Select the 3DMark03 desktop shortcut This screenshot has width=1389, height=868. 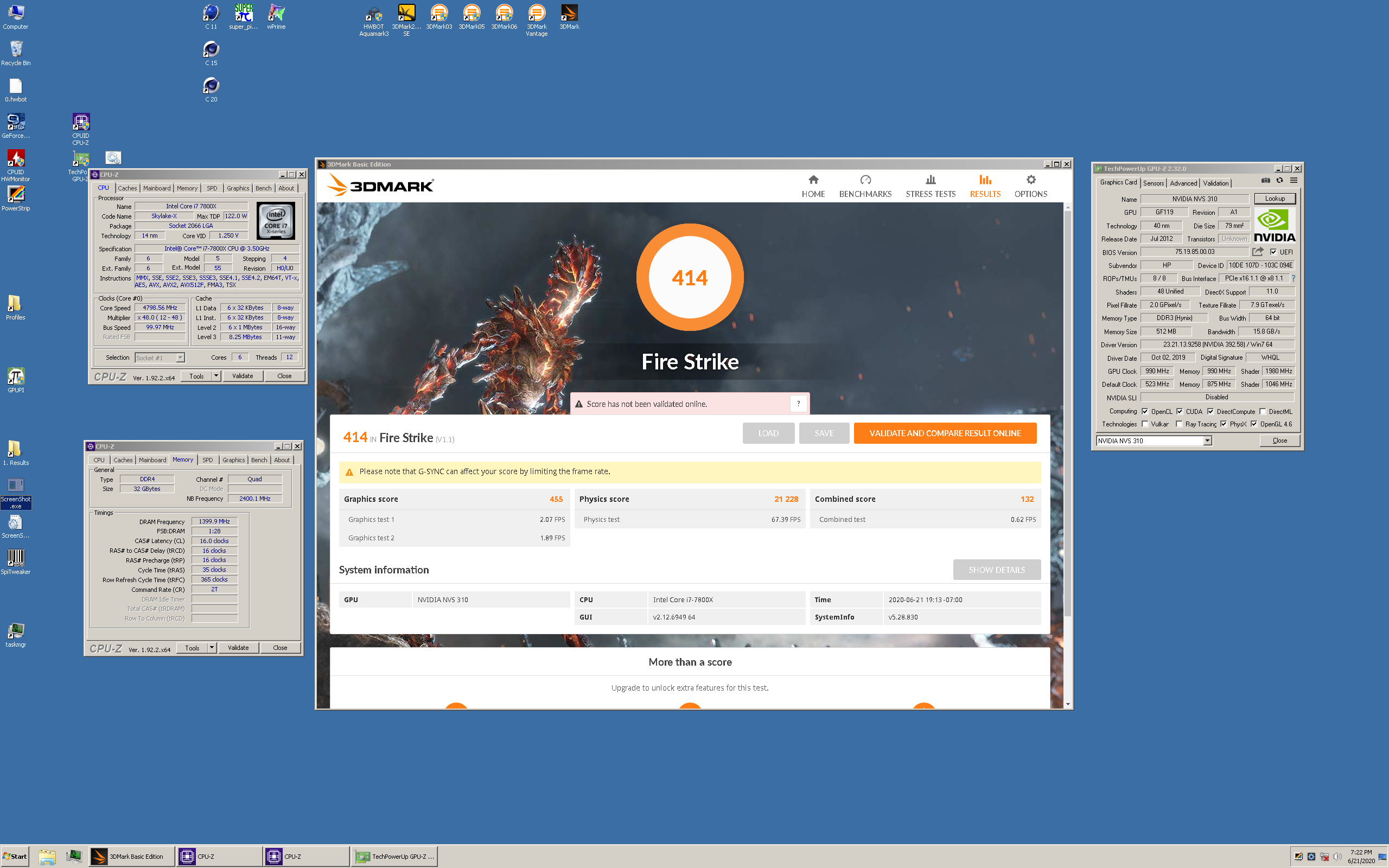pos(439,17)
